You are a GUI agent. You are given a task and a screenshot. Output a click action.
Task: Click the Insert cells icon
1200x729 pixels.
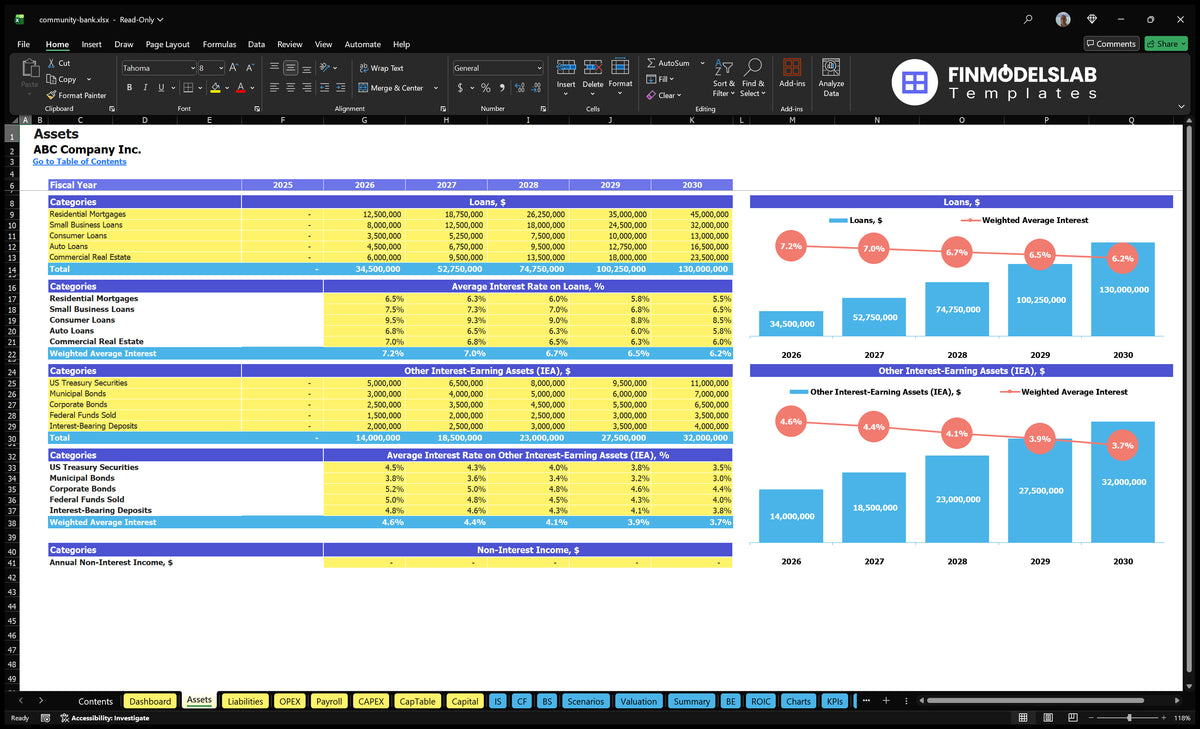566,67
